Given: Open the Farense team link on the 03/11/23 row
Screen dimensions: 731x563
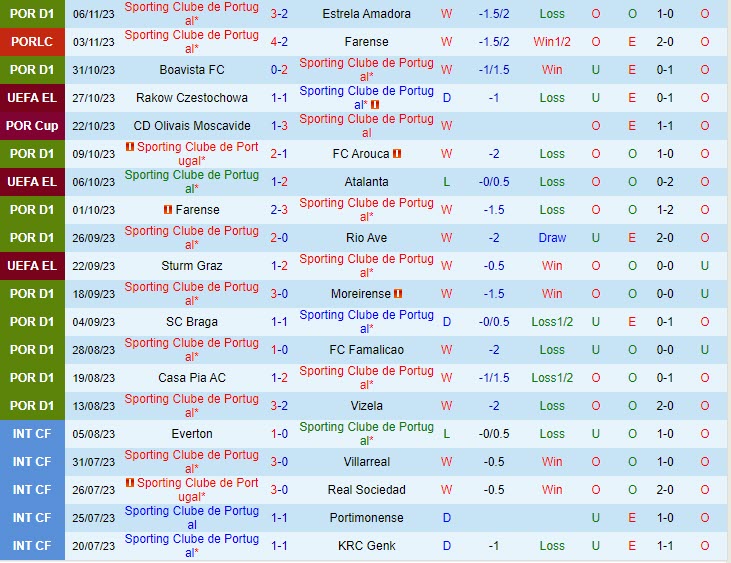Looking at the screenshot, I should pyautogui.click(x=366, y=42).
